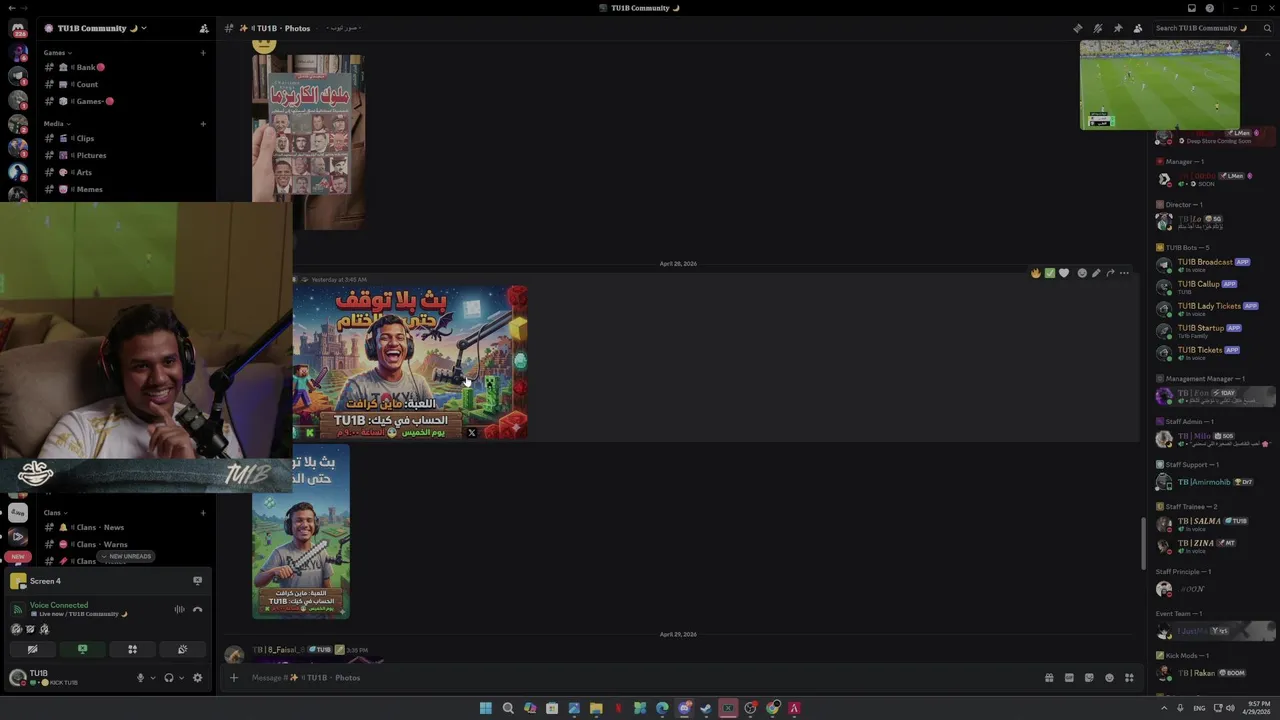Create a channel in Clans category
This screenshot has width=1280, height=720.
click(x=203, y=513)
